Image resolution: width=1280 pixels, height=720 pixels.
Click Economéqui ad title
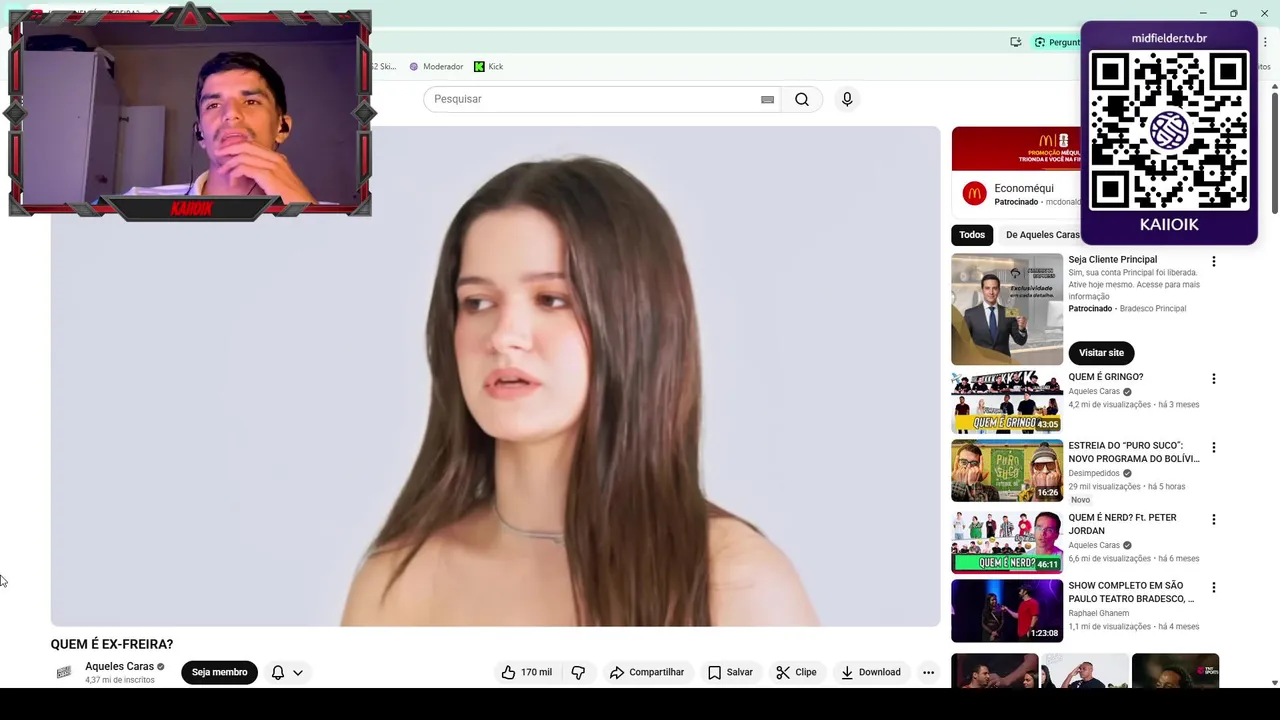pos(1024,188)
